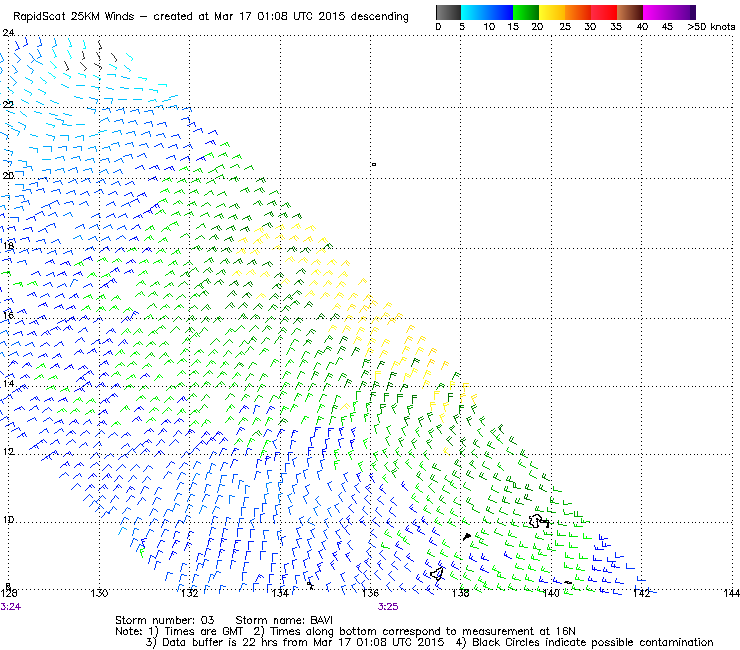Click the black circles contamination note
Screen dimensions: 740x650
[x=585, y=642]
